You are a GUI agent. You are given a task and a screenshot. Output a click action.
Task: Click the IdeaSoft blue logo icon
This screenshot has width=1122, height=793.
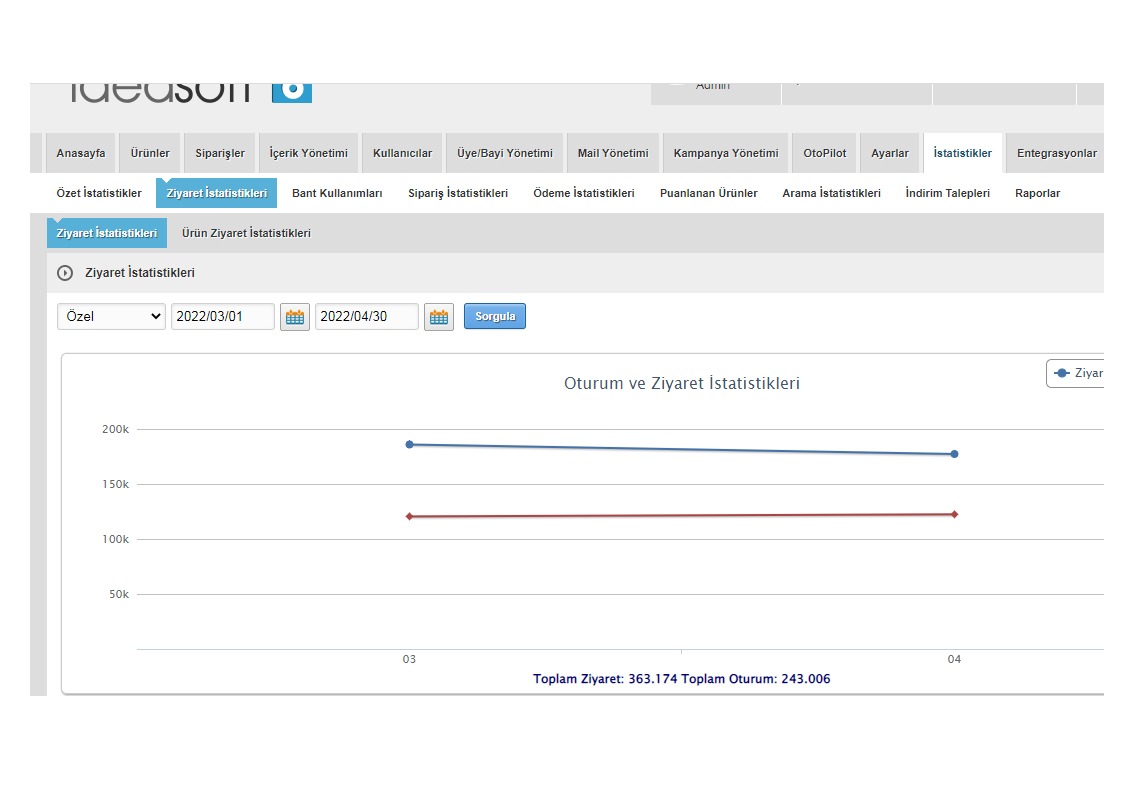click(292, 92)
